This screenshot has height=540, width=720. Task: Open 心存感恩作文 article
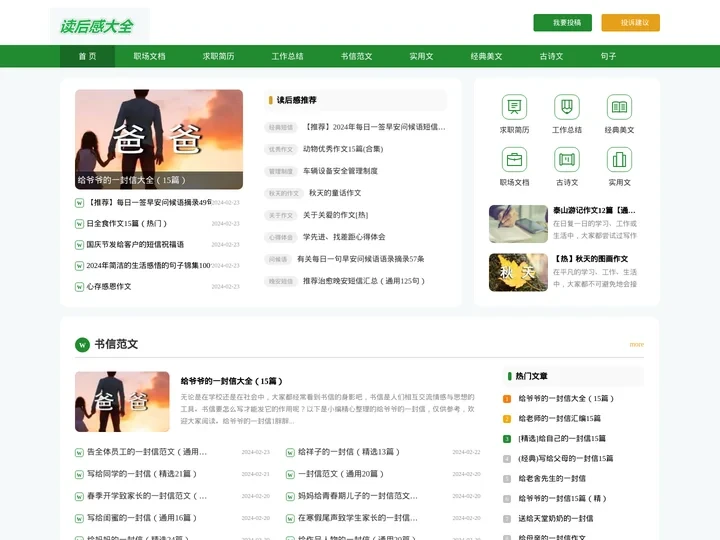tap(109, 287)
